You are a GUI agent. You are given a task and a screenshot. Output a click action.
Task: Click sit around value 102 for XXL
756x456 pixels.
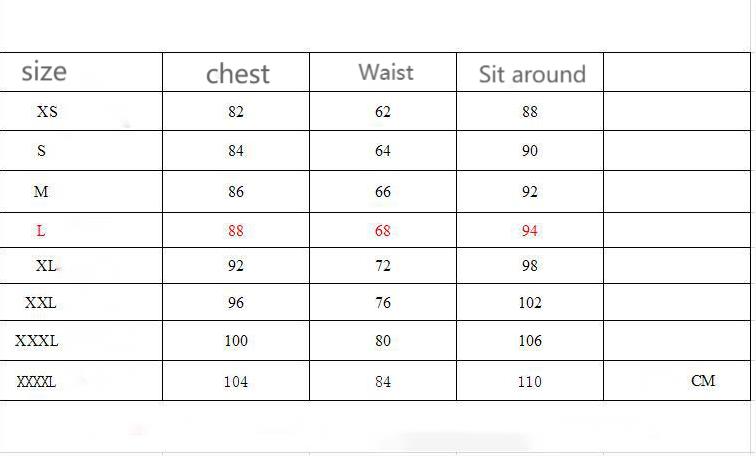pos(530,303)
